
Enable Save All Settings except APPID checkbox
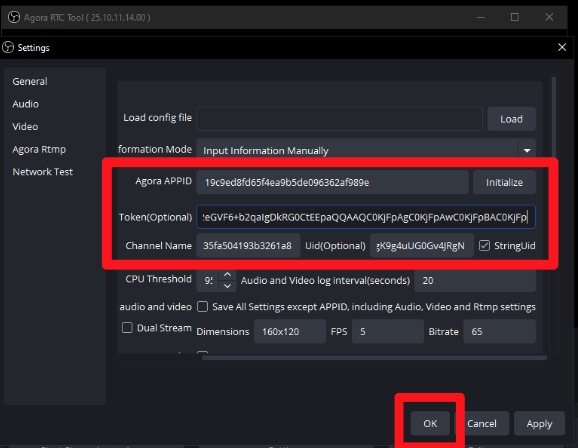tap(202, 307)
